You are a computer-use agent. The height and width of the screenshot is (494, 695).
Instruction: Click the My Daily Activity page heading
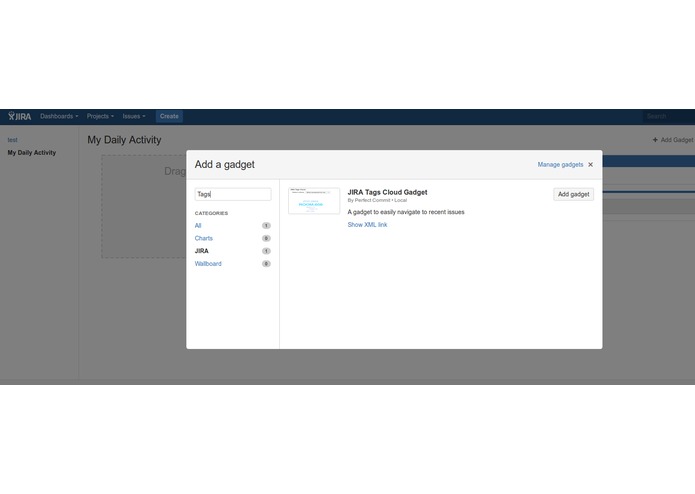point(124,140)
